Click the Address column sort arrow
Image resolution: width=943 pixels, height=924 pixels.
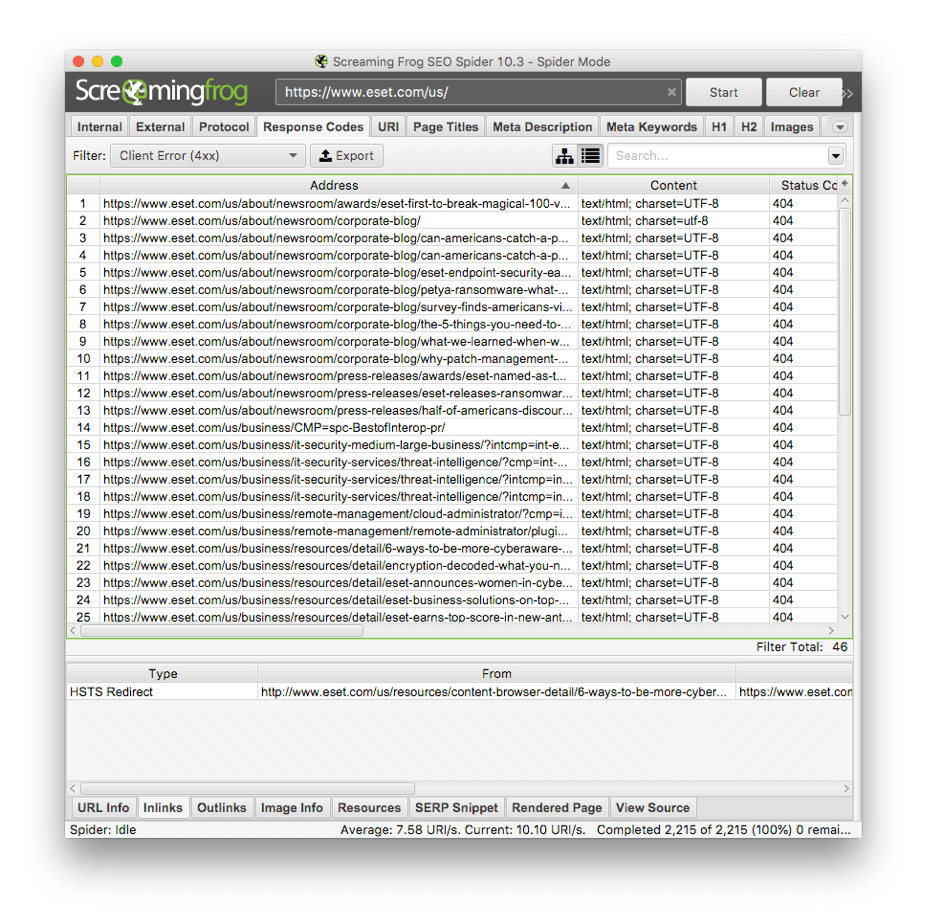(x=565, y=185)
